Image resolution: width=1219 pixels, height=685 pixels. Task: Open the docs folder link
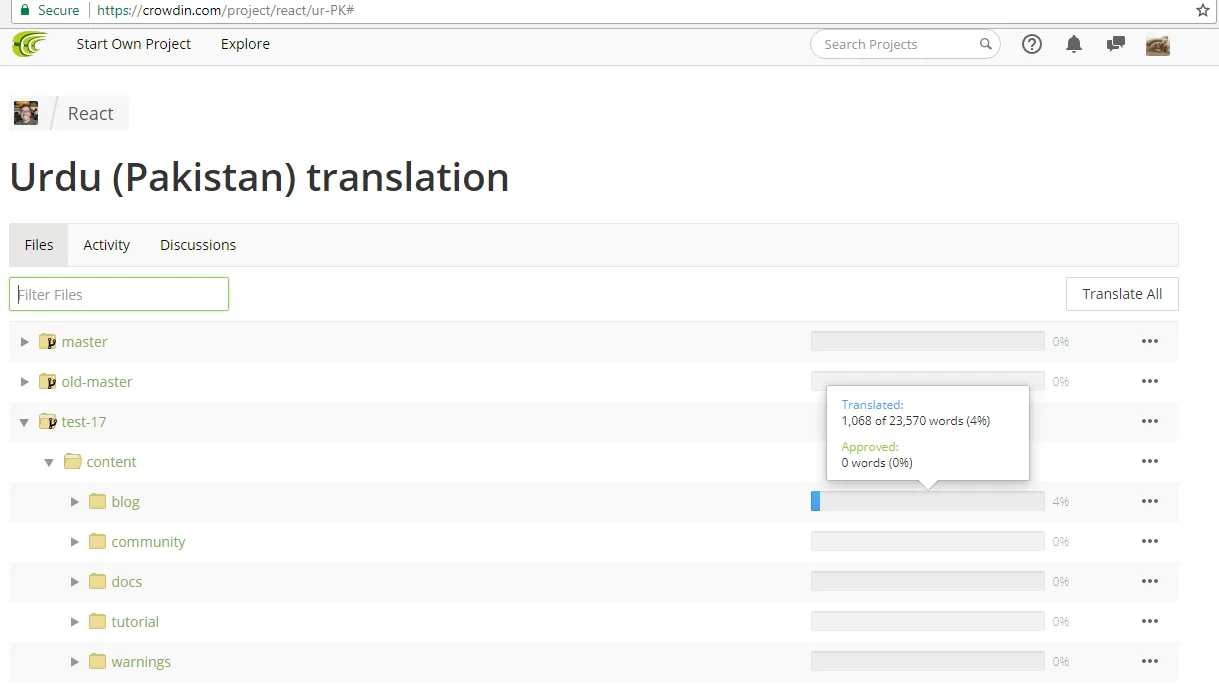127,582
